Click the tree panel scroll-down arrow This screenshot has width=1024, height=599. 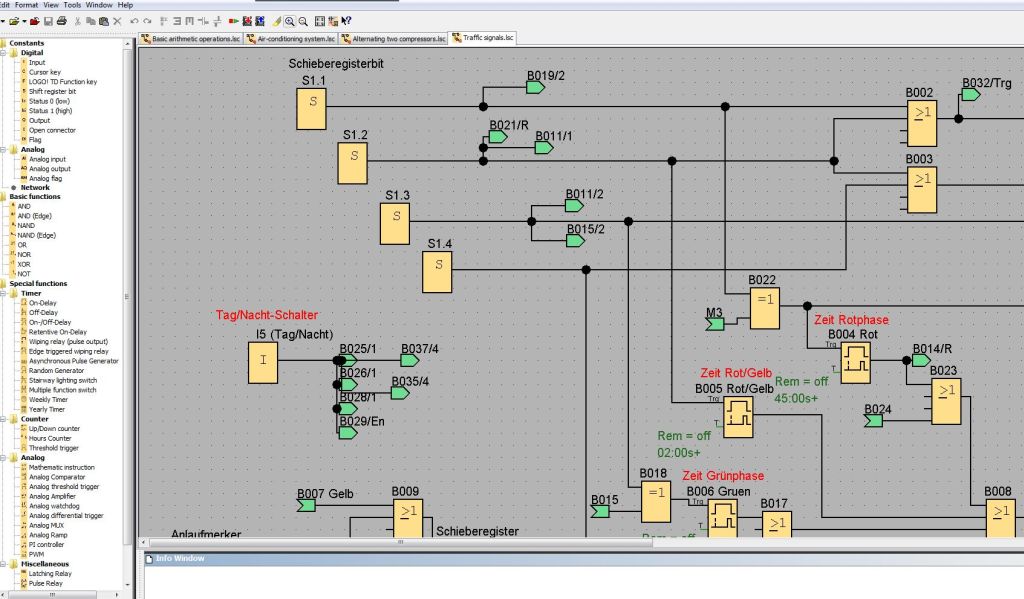pyautogui.click(x=127, y=585)
